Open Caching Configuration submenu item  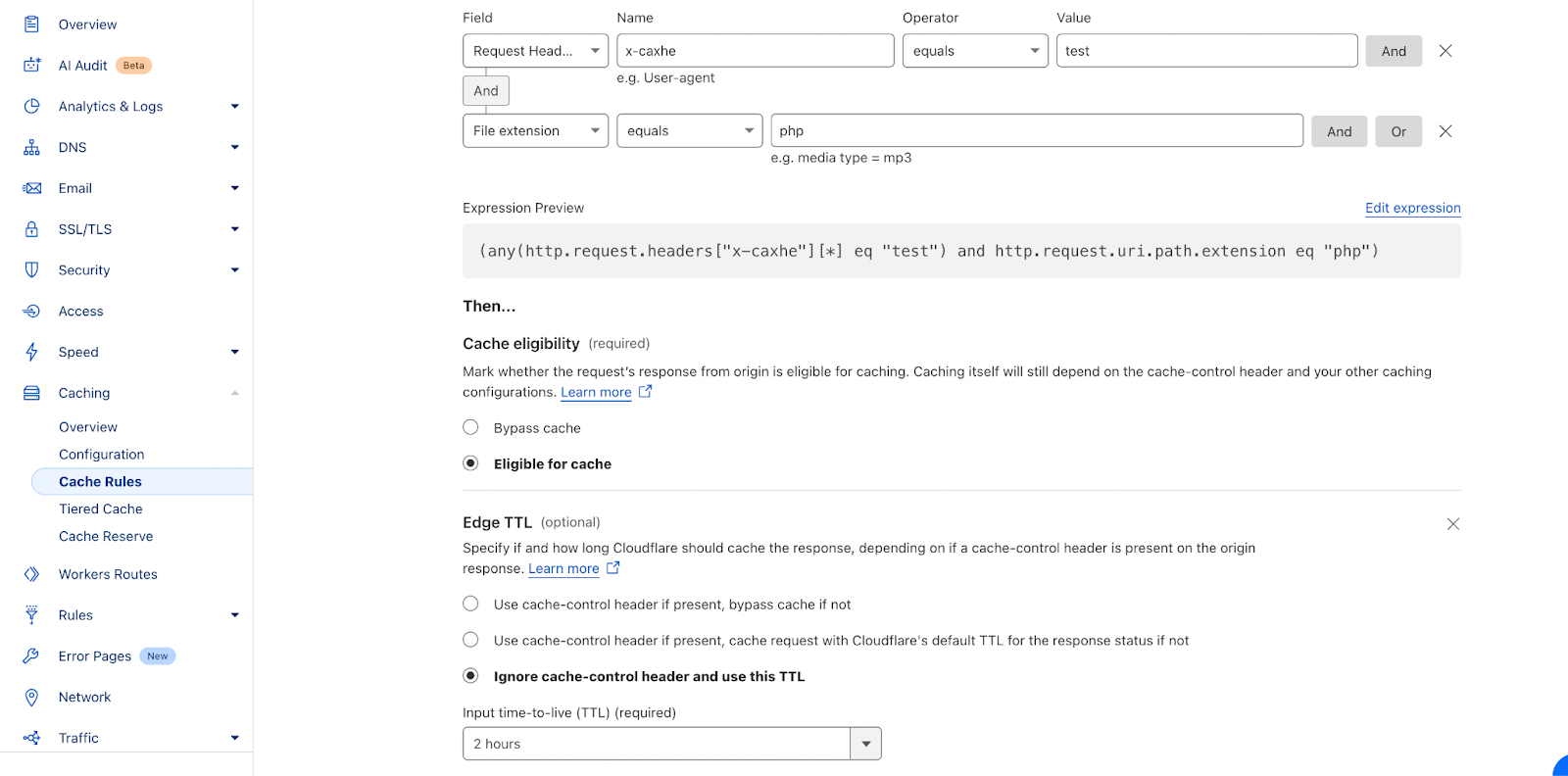coord(102,455)
